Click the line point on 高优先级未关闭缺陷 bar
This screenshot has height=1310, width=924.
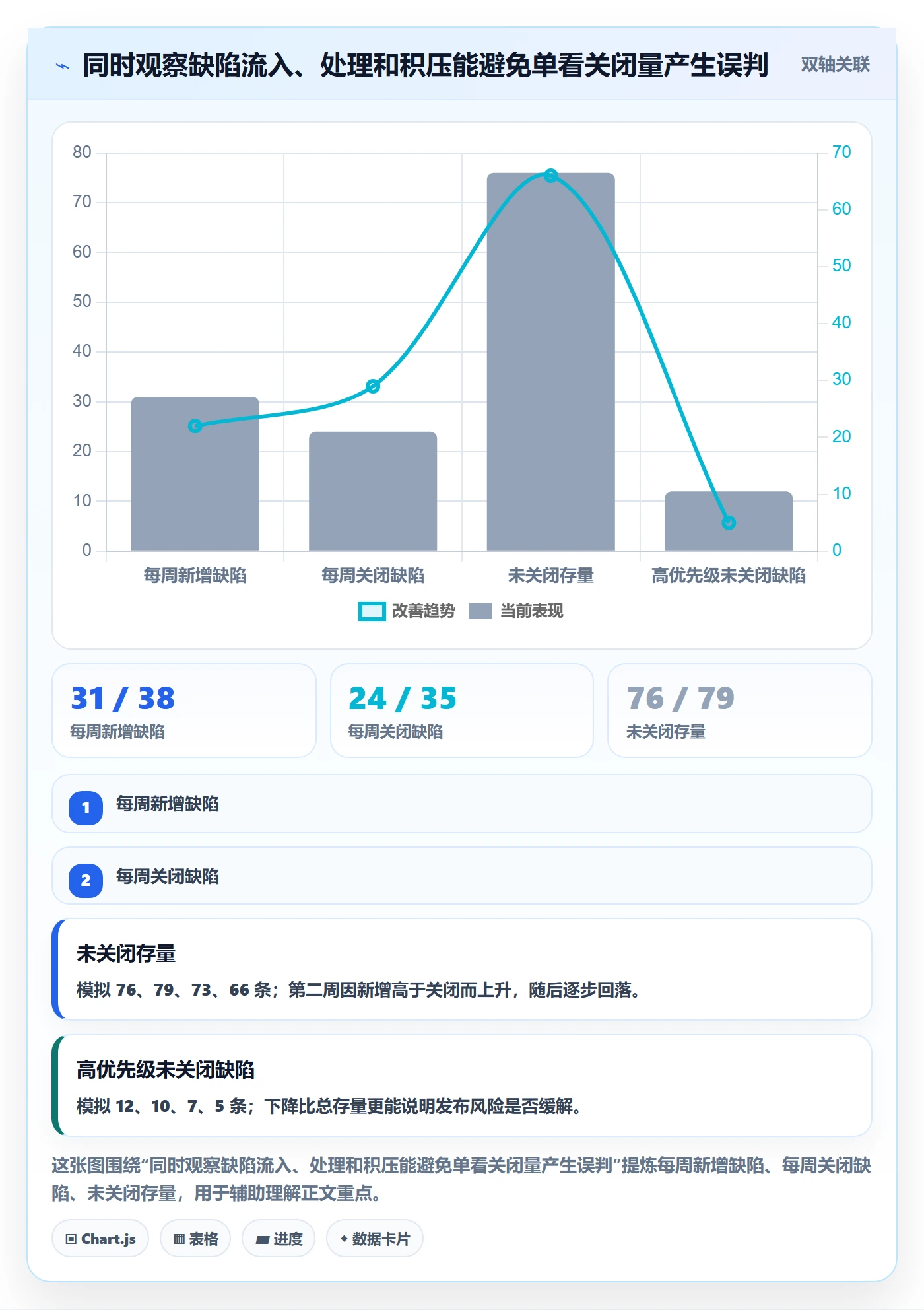click(729, 522)
